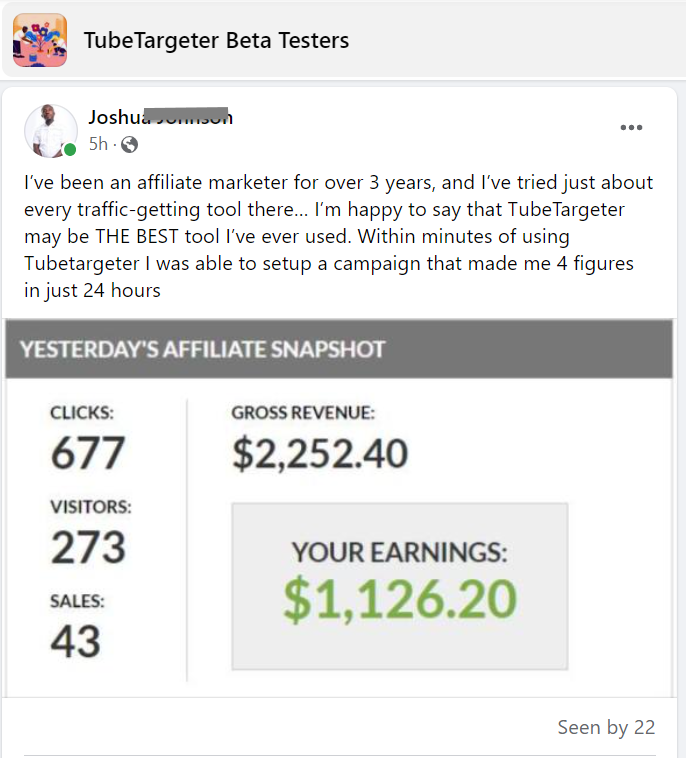
Task: Open the 5h post timestamp
Action: (x=98, y=144)
